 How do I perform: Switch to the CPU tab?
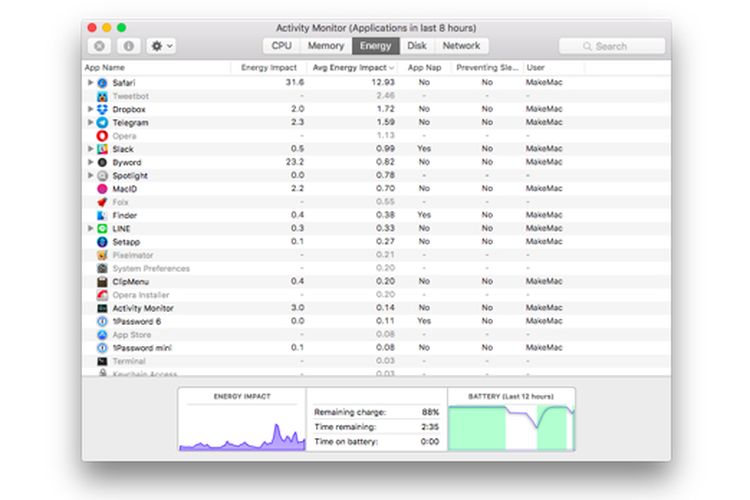click(281, 46)
